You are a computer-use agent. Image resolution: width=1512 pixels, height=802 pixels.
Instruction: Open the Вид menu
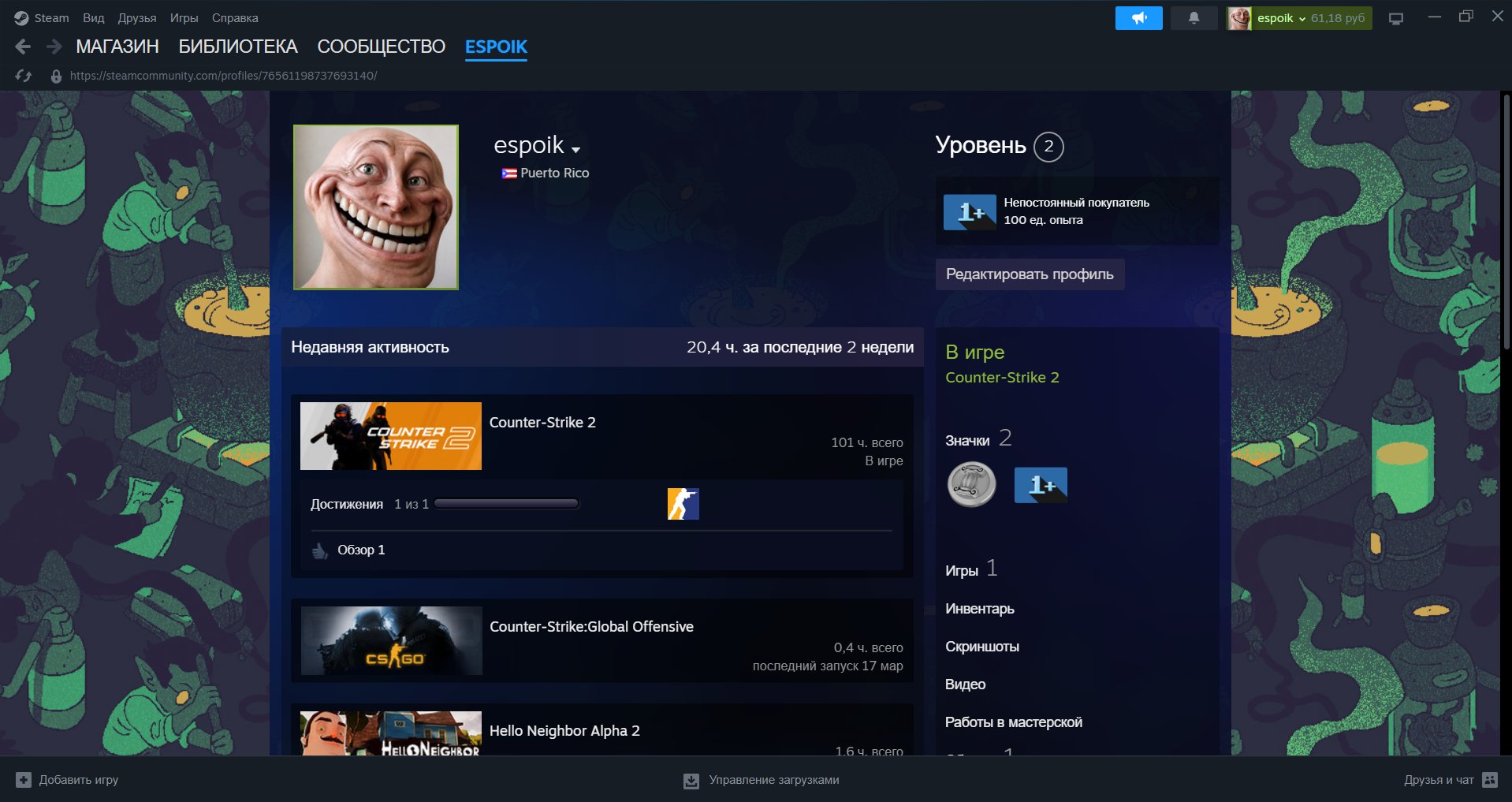(94, 18)
